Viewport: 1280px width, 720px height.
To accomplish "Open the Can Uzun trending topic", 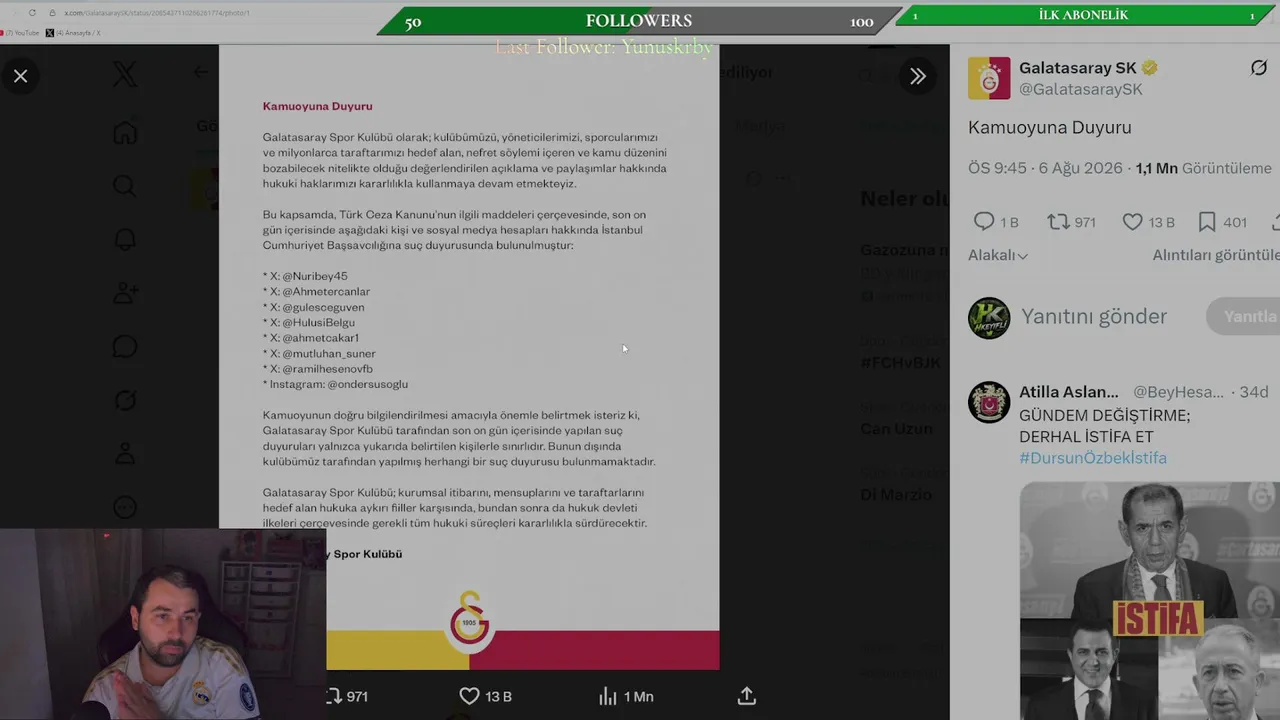I will 896,428.
